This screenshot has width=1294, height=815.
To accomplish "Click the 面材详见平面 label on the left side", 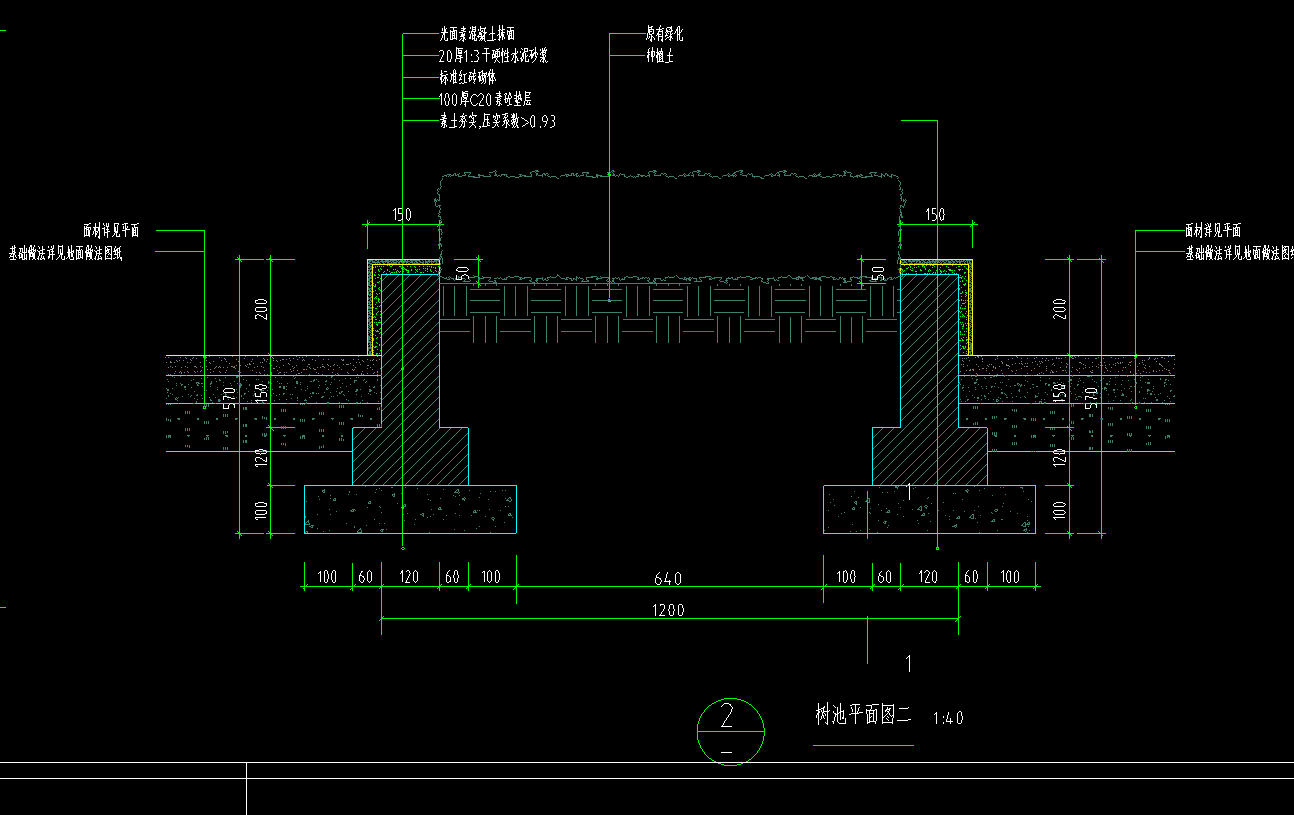I will coord(111,231).
